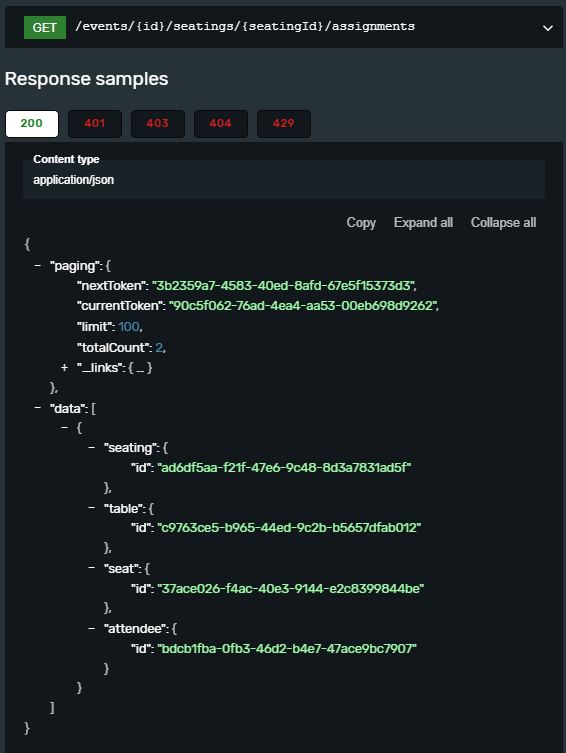
Task: Expand the GET assignments endpoint chevron
Action: pos(547,28)
